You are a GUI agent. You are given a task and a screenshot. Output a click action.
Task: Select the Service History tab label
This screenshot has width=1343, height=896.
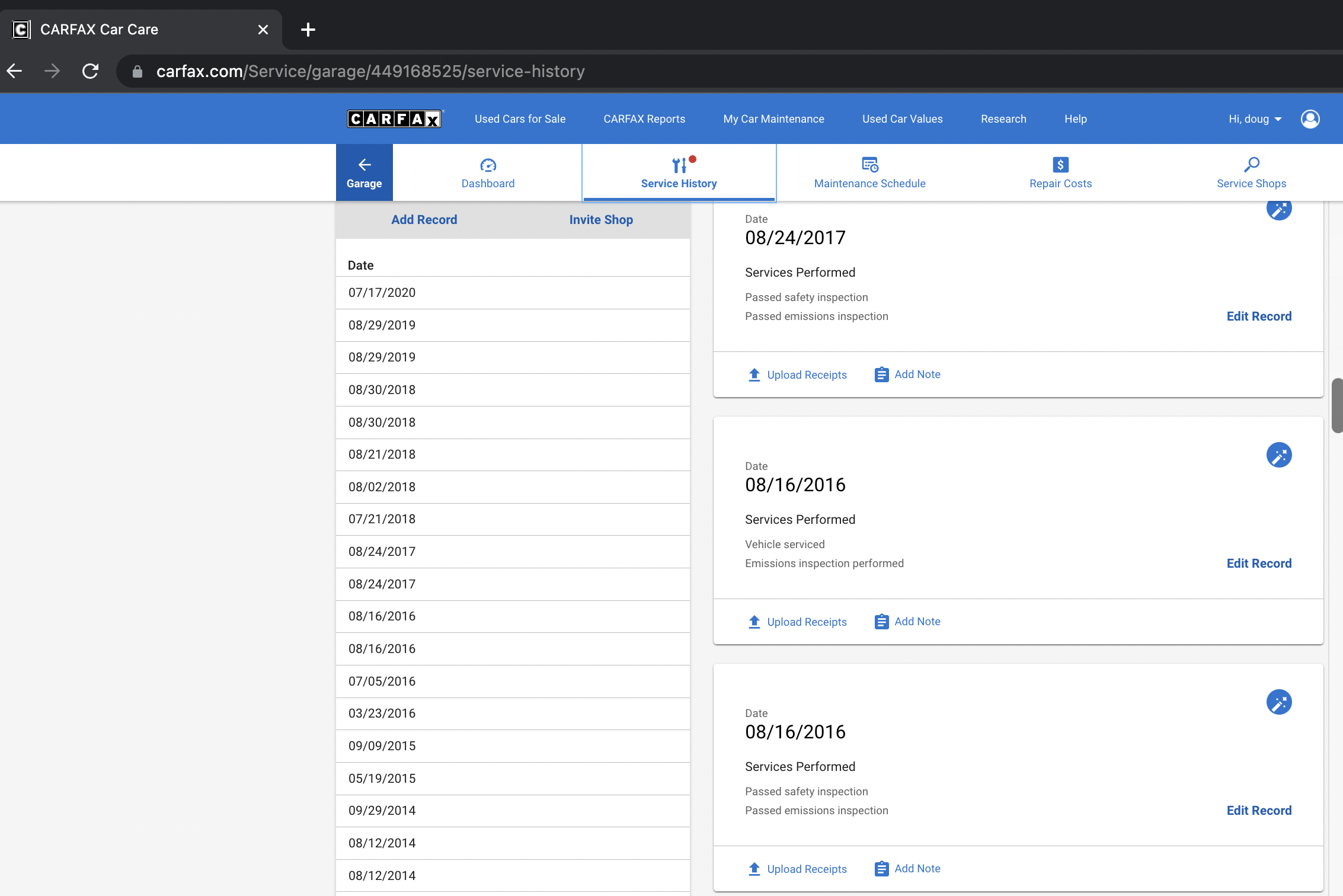(679, 184)
